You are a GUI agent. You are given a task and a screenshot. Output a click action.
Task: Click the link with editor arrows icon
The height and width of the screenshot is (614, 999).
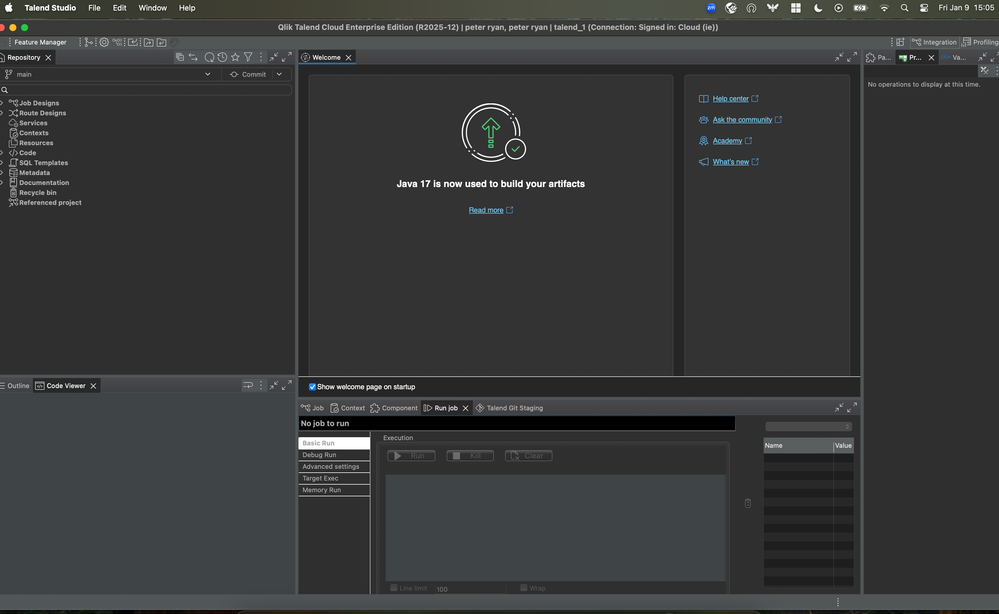pos(193,57)
